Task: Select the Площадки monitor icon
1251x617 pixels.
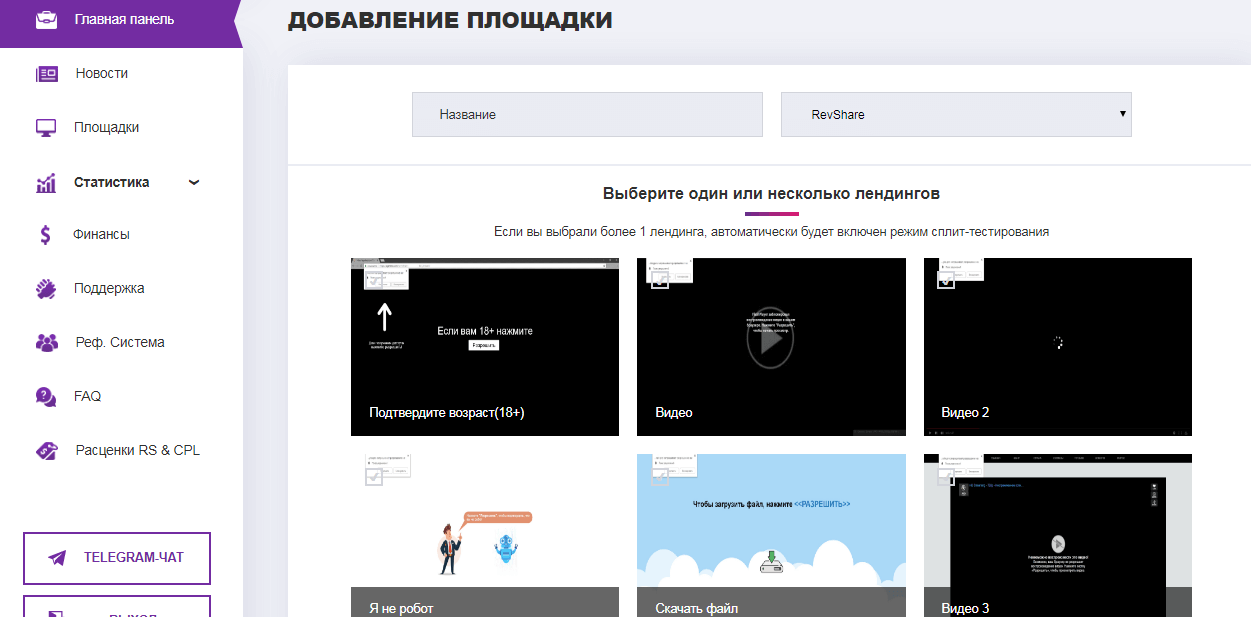Action: [x=45, y=126]
